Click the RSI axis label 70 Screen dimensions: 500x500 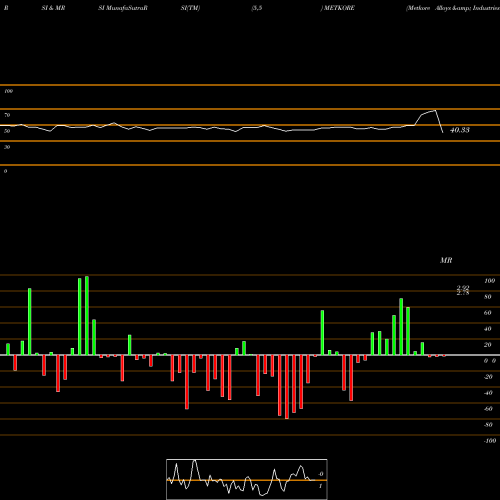click(x=7, y=115)
